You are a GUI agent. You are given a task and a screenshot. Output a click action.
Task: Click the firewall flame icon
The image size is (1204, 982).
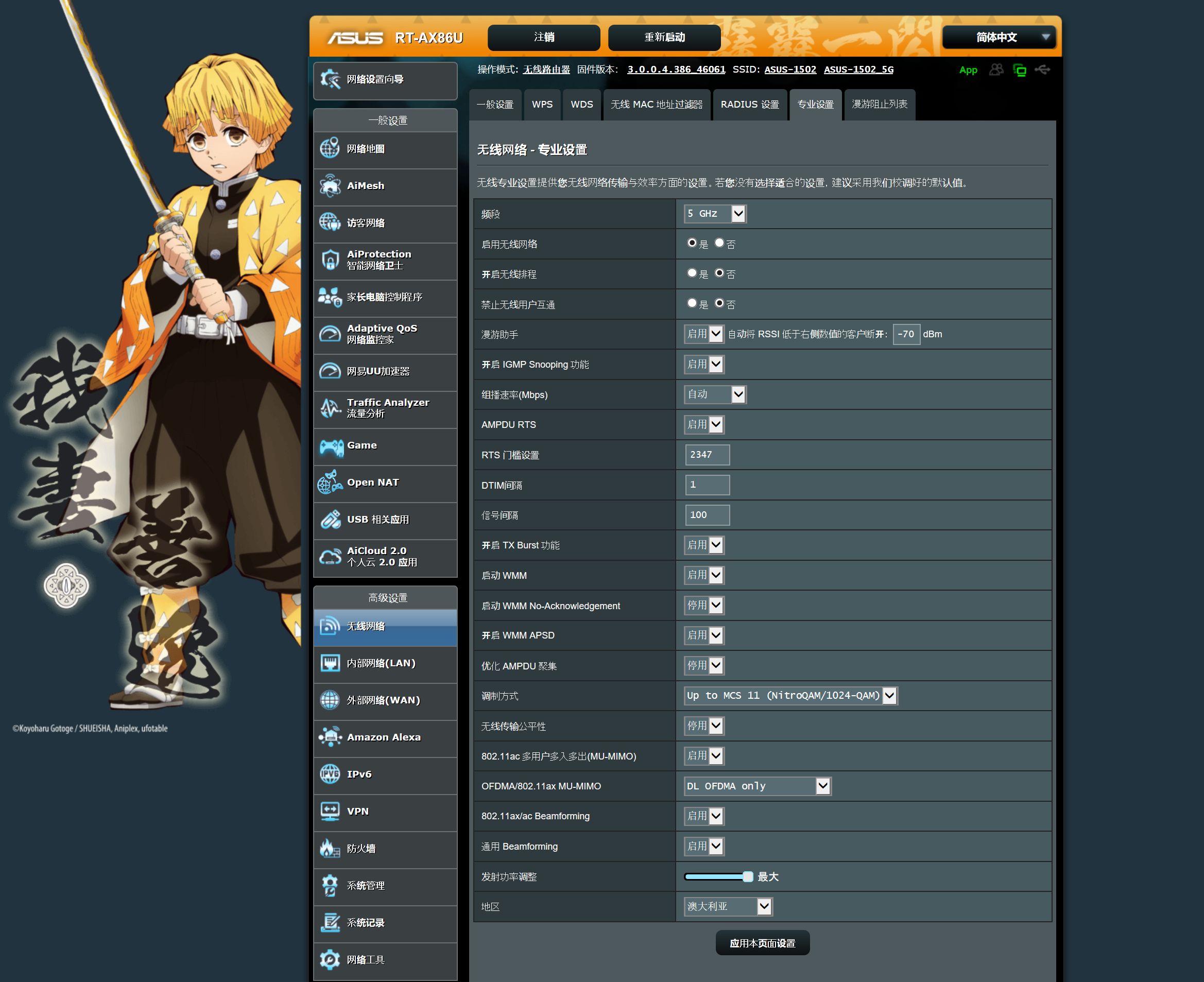click(330, 848)
